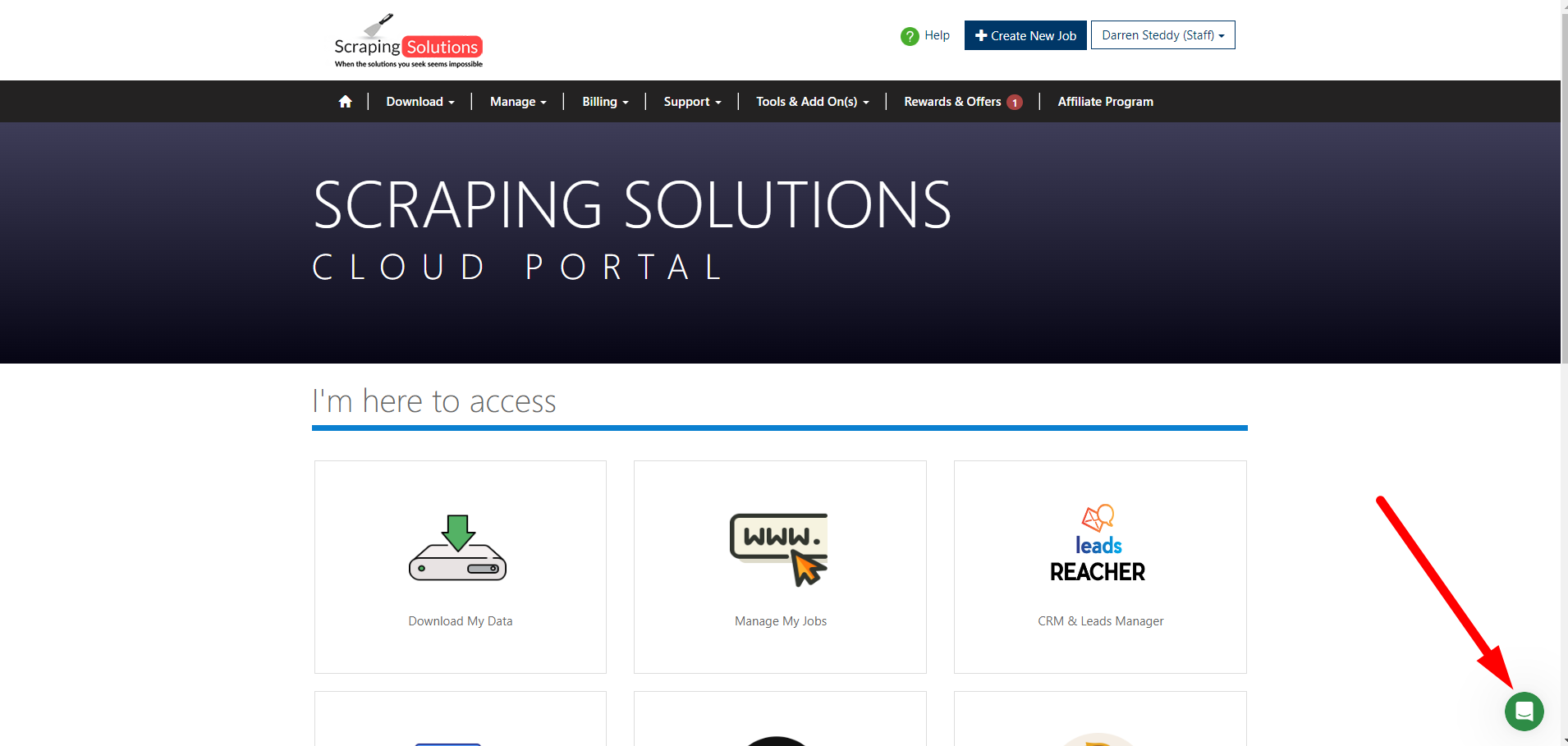Click the CLOUD PORTAL subtitle text

pos(517,268)
